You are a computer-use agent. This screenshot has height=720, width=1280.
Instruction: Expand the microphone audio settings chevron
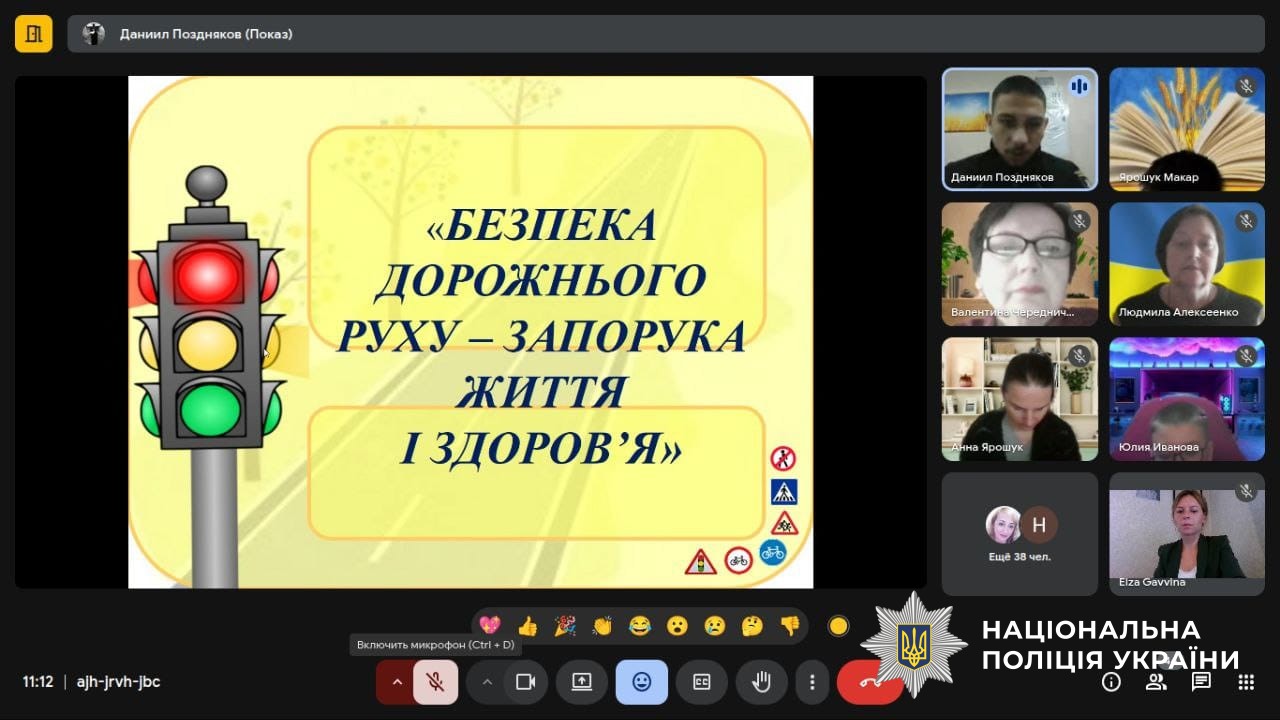click(397, 682)
